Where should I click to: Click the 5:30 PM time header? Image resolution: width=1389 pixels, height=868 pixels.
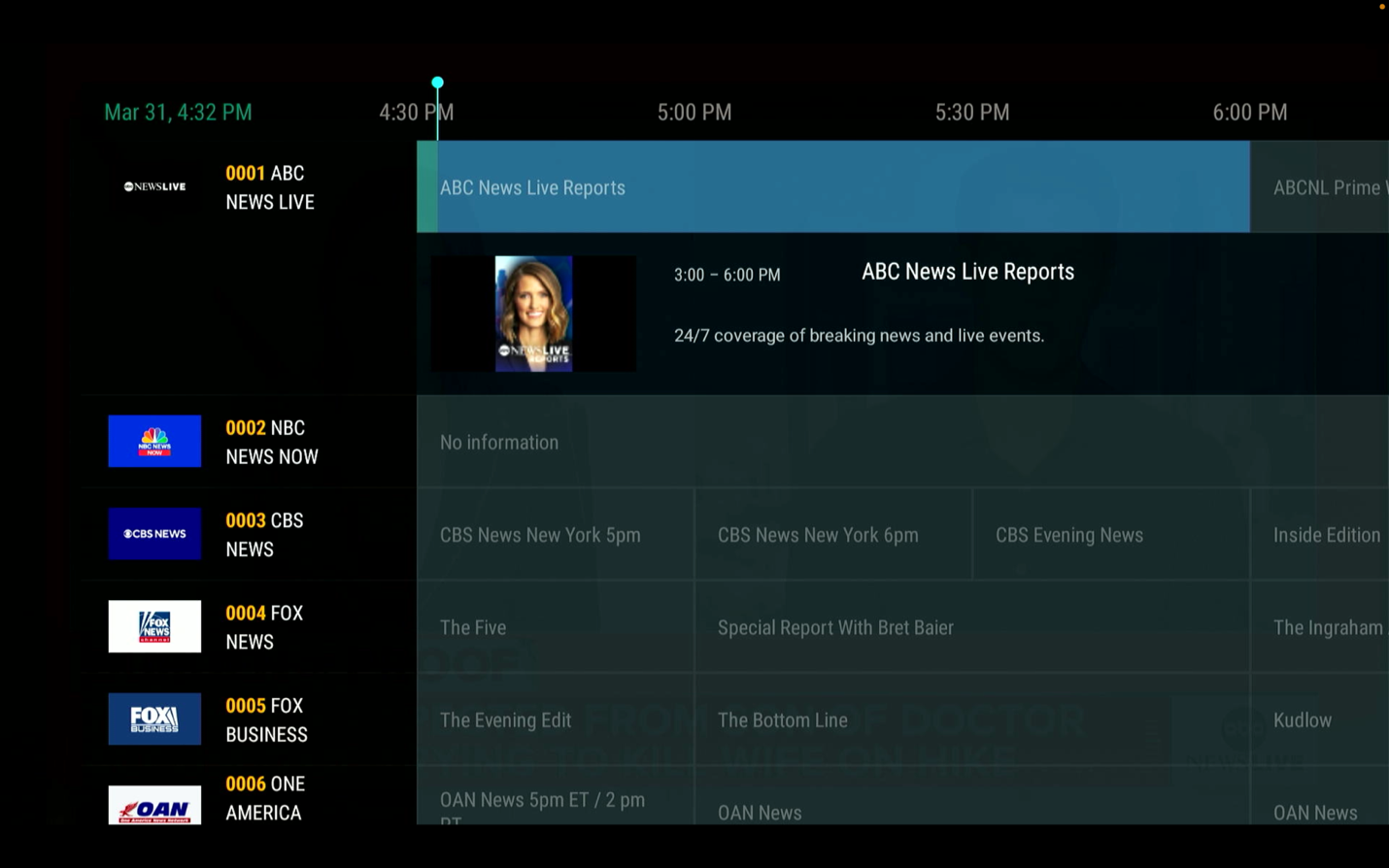[972, 113]
